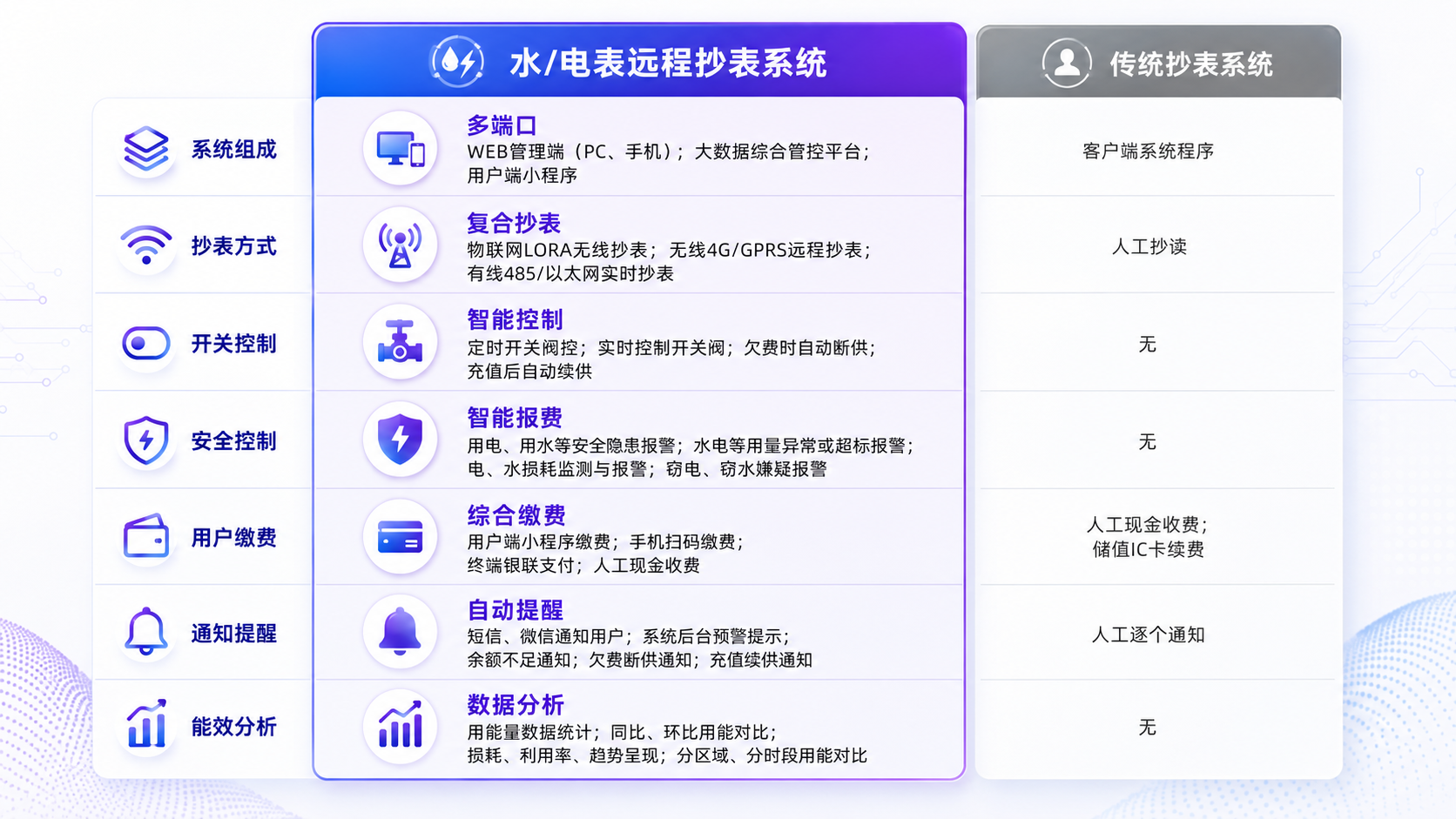The width and height of the screenshot is (1456, 819).
Task: Click the 抄表方式 row label
Action: 234,246
